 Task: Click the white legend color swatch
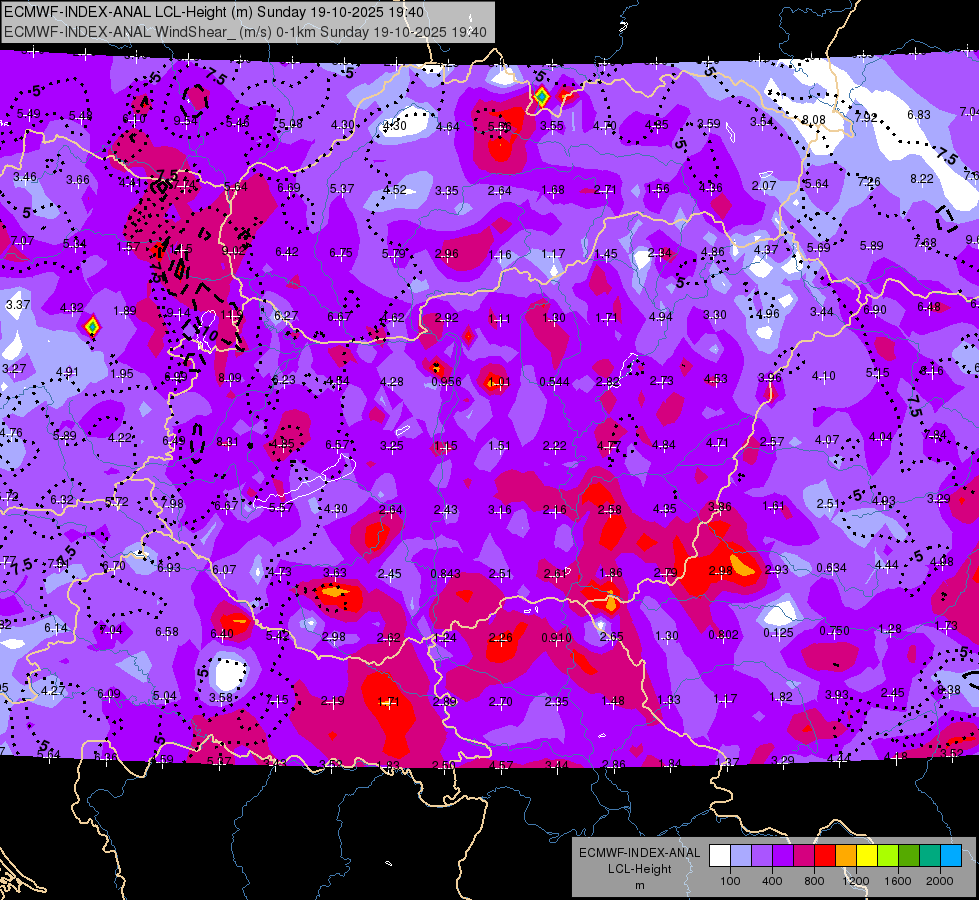pos(720,856)
